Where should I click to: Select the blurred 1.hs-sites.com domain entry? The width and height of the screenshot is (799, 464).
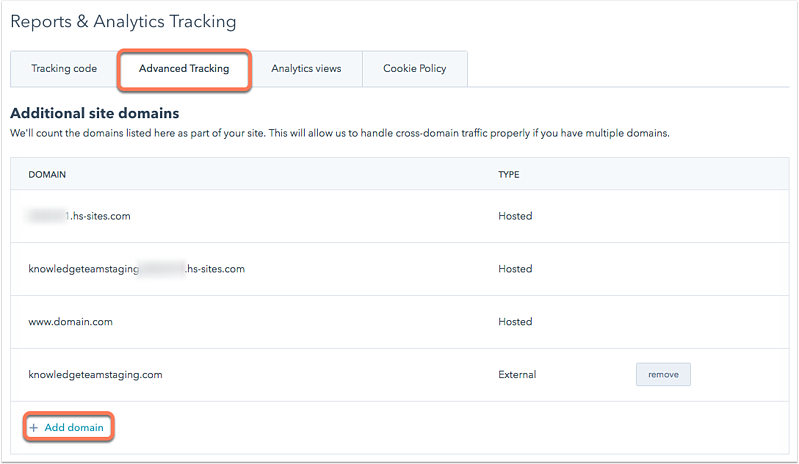click(79, 216)
